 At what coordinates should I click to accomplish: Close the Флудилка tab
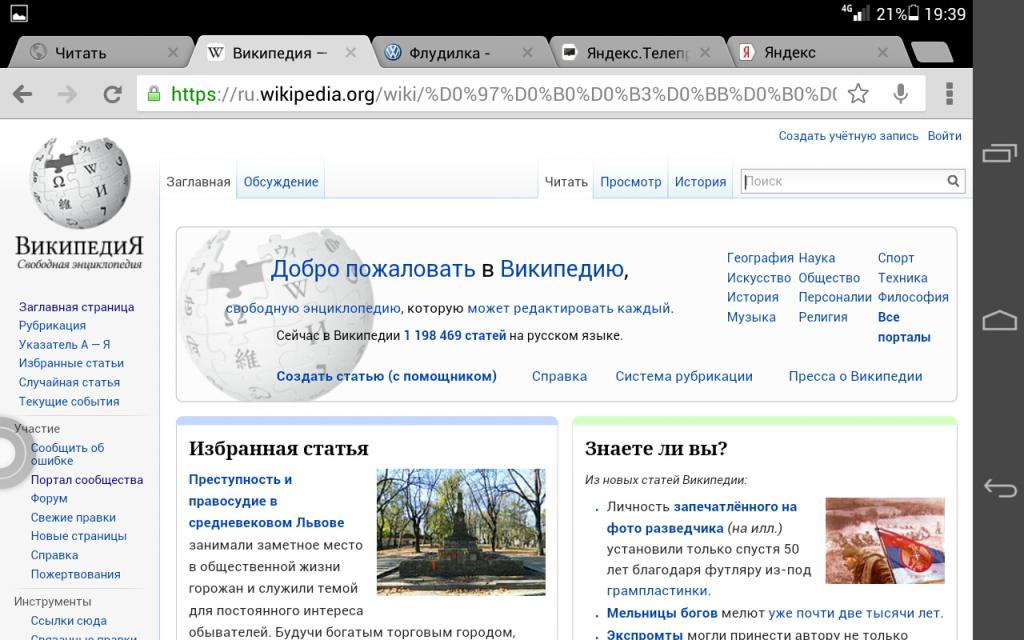[528, 52]
